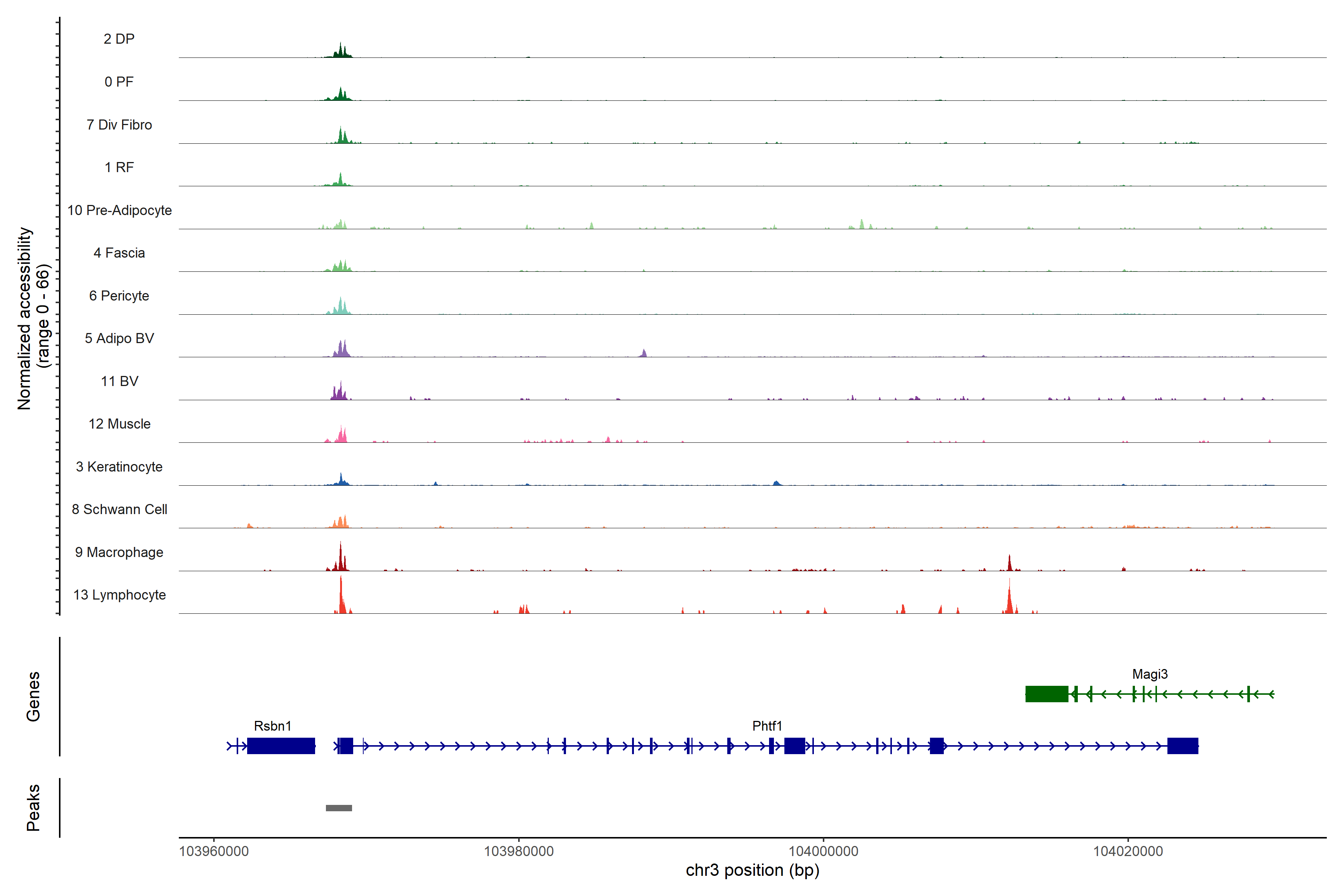Click the 104000000 axis tick label
The height and width of the screenshot is (896, 1344).
pyautogui.click(x=823, y=851)
